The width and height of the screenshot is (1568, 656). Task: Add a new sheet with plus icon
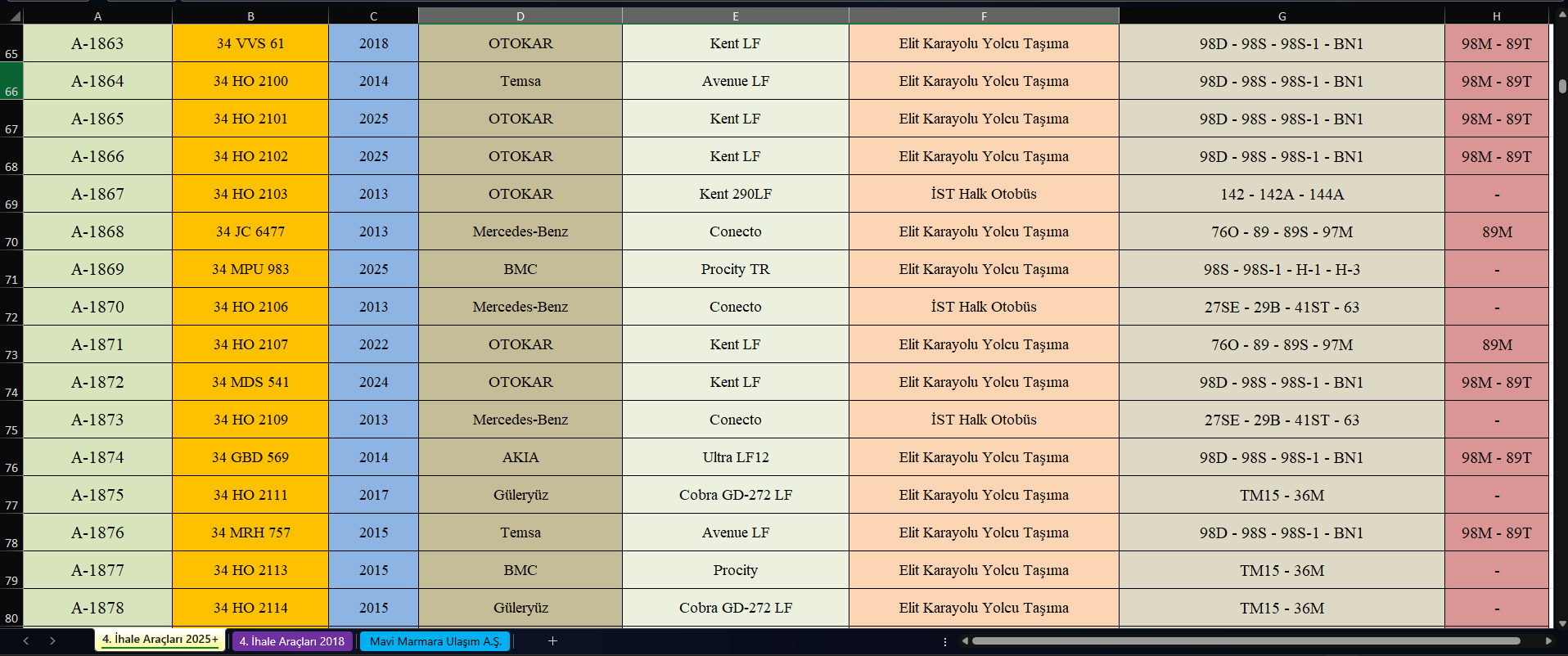pos(552,641)
